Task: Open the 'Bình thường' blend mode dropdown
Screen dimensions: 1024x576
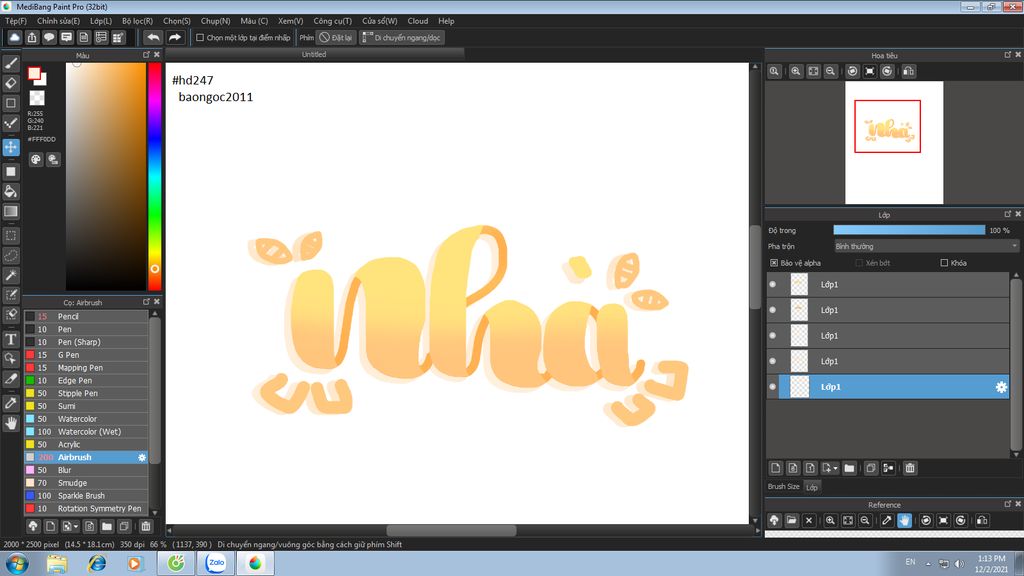Action: (x=926, y=246)
